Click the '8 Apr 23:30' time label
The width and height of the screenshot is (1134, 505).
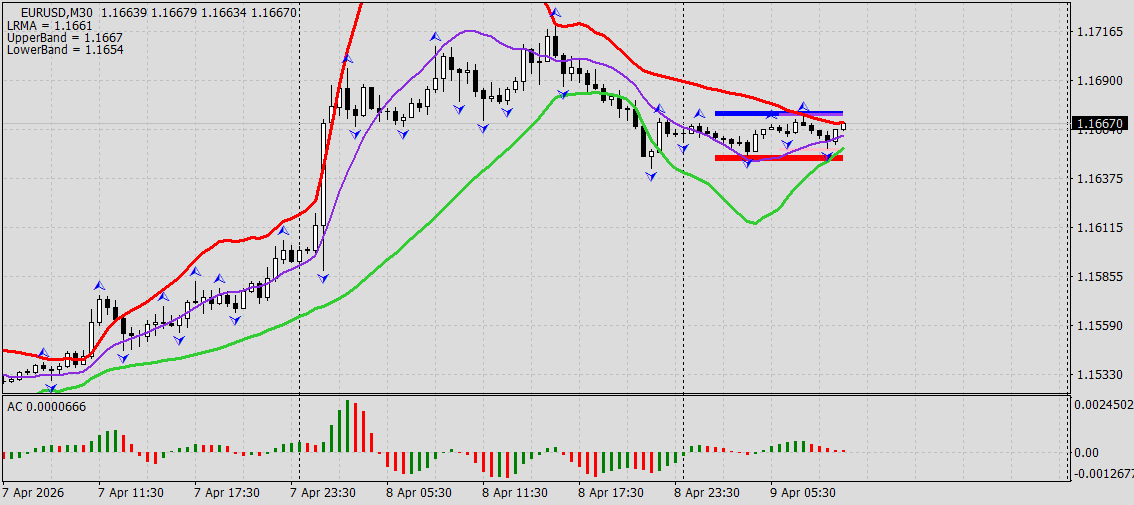(x=708, y=493)
